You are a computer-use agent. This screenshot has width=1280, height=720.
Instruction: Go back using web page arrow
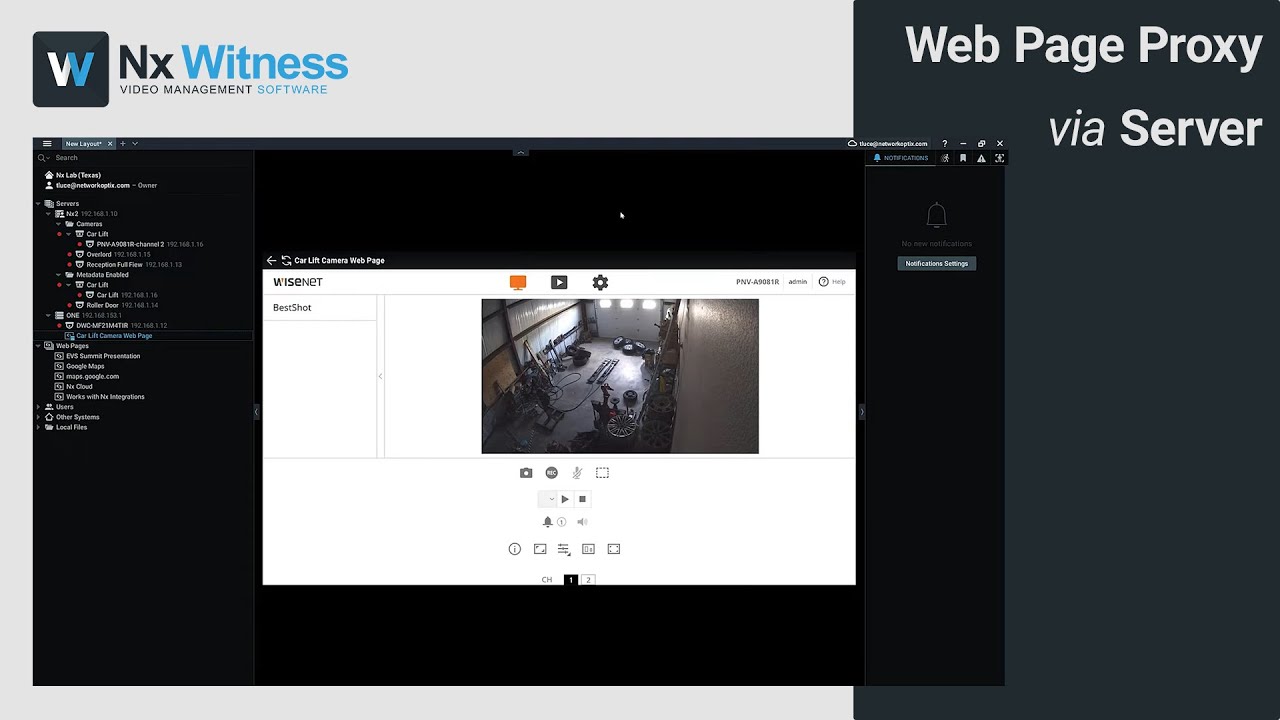coord(271,260)
